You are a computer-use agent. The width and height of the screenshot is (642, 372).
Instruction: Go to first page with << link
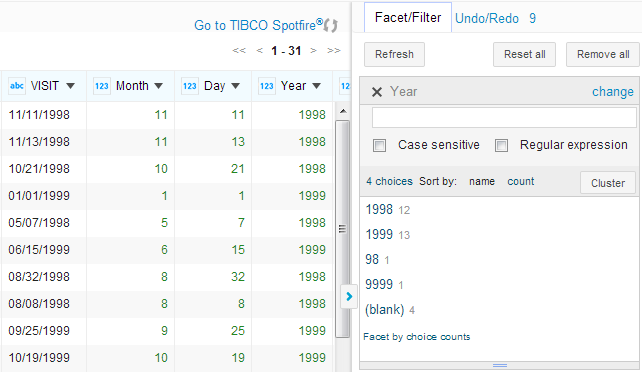239,51
